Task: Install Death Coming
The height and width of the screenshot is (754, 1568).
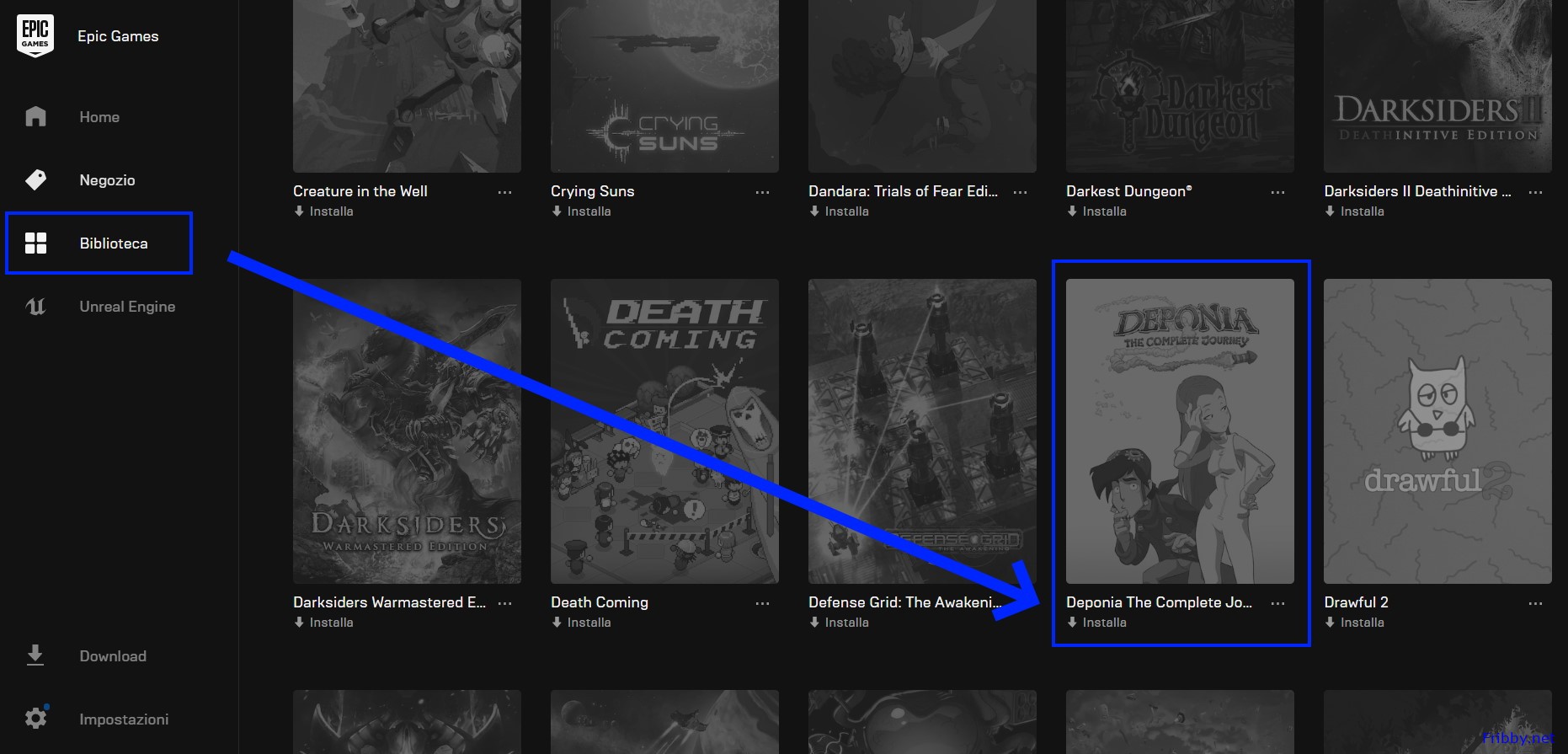Action: coord(581,623)
